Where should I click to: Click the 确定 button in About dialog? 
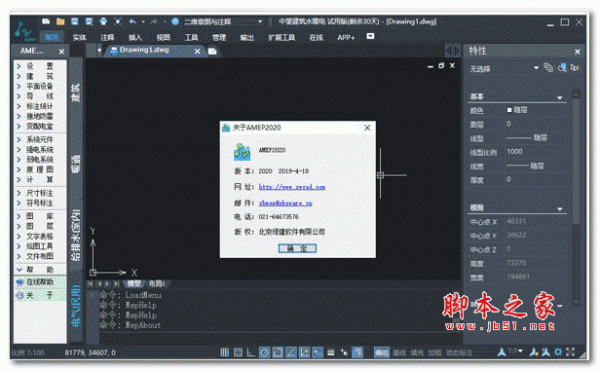[x=297, y=249]
